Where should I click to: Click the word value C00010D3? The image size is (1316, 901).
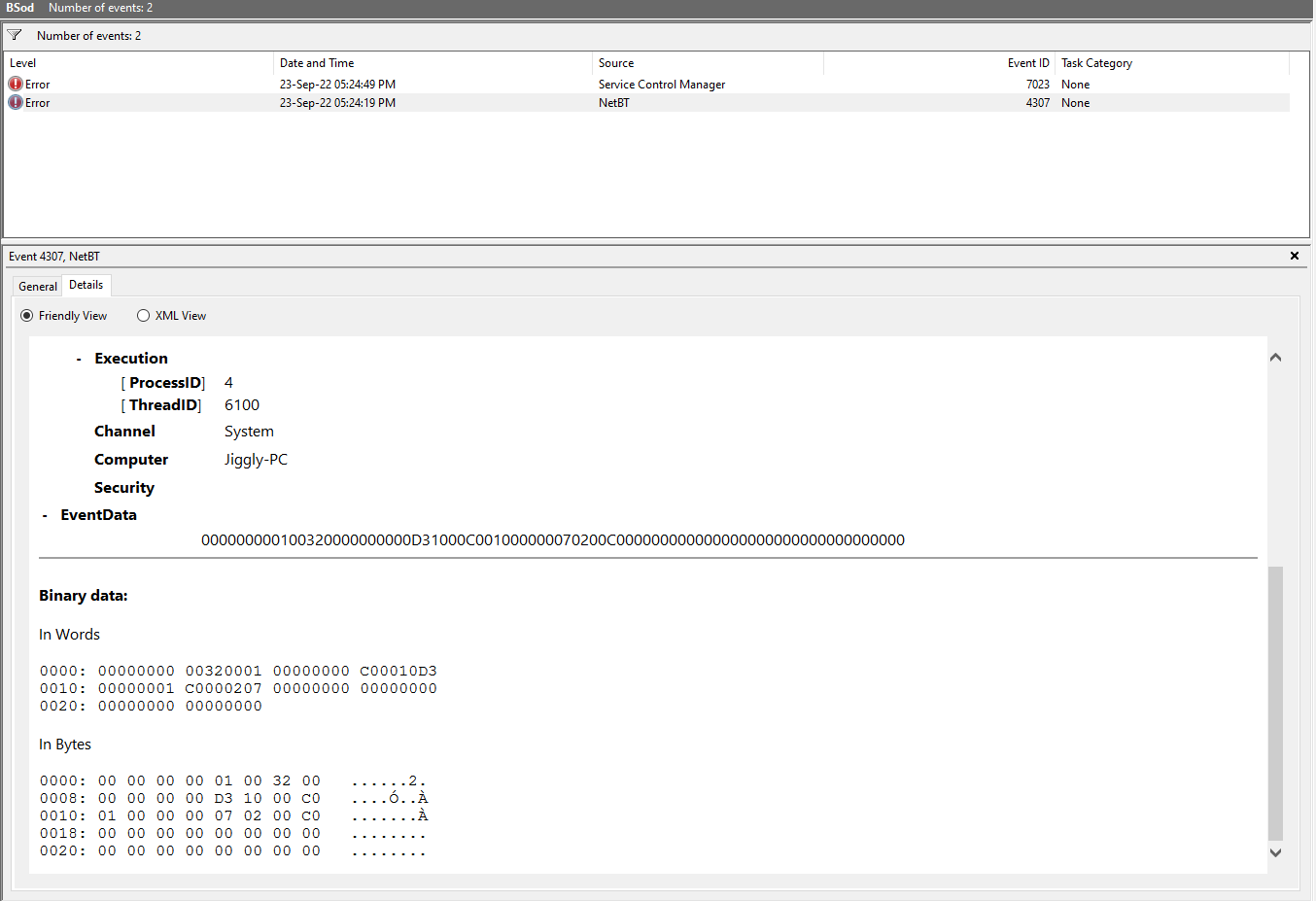[x=398, y=671]
